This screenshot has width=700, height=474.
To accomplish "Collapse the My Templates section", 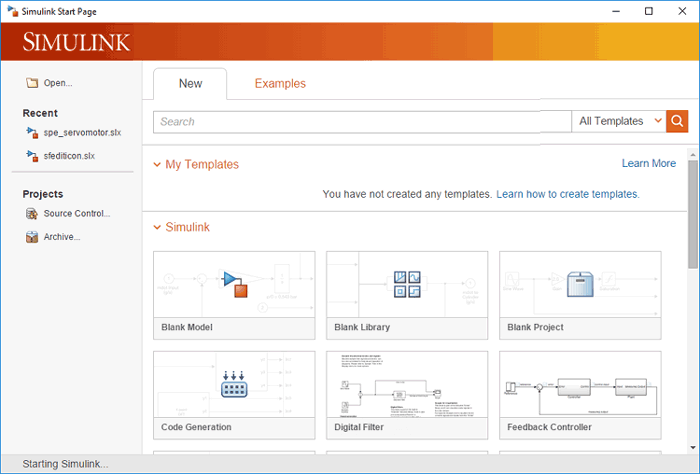I will [x=157, y=165].
